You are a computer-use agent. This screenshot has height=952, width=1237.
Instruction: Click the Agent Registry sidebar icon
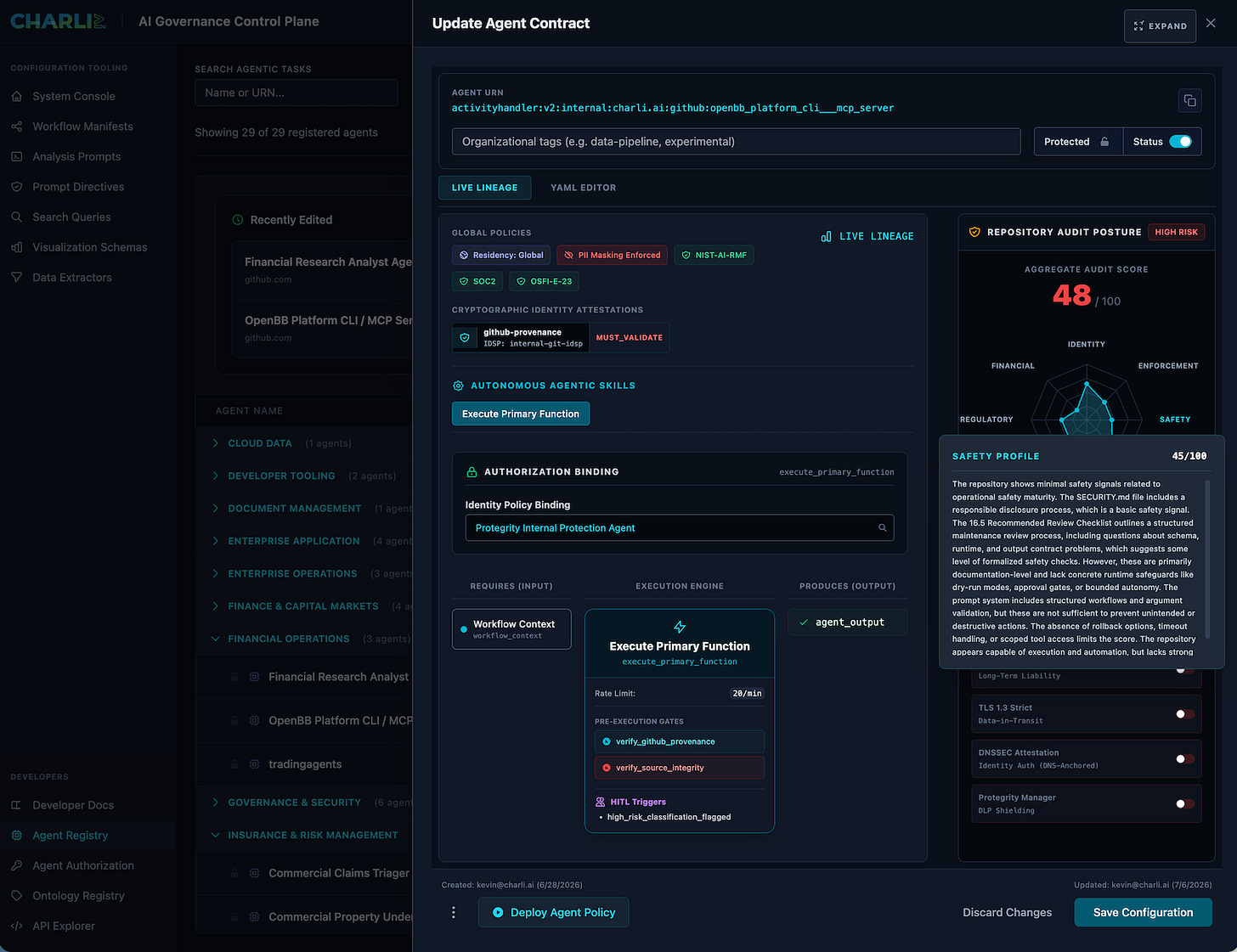pyautogui.click(x=17, y=836)
